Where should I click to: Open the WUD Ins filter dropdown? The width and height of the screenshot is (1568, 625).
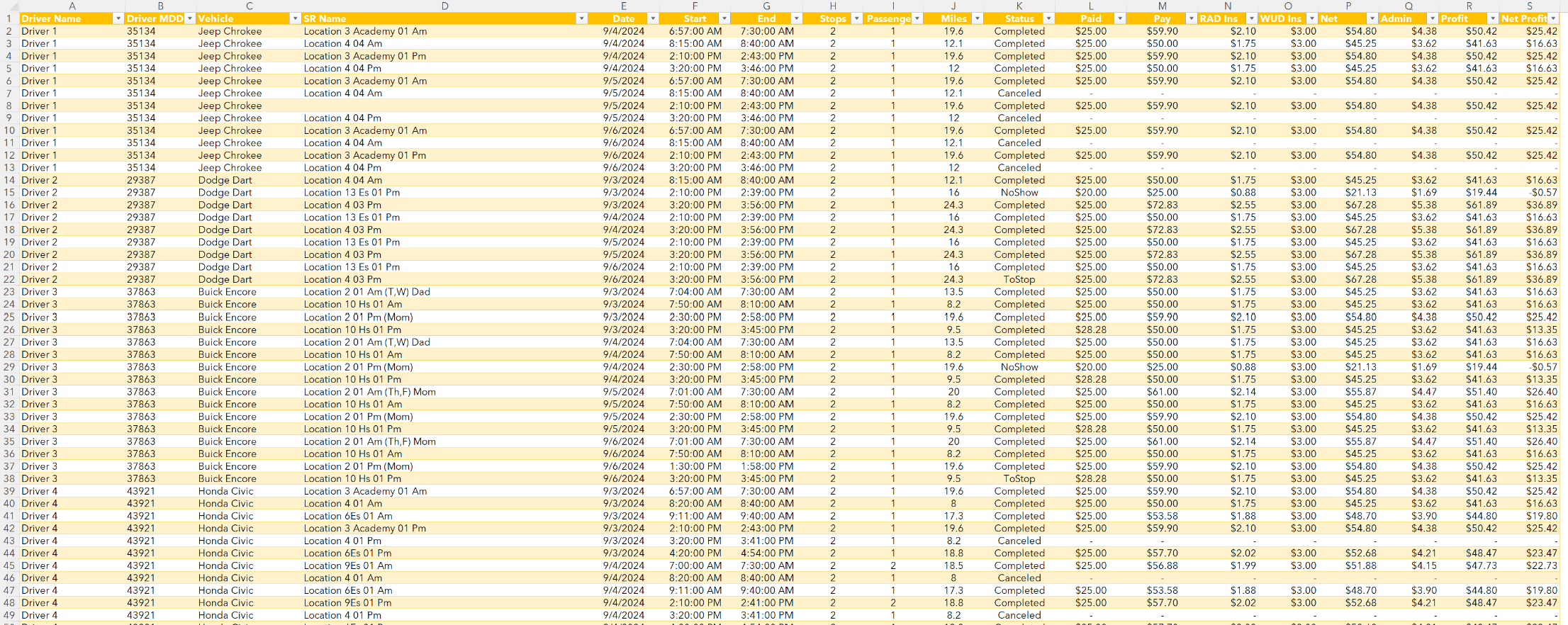click(x=1311, y=18)
